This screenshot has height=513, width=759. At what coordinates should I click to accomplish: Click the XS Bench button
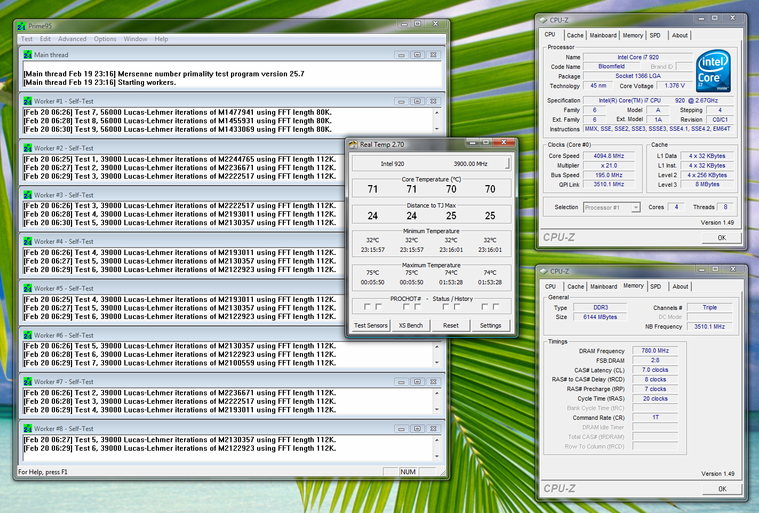410,325
